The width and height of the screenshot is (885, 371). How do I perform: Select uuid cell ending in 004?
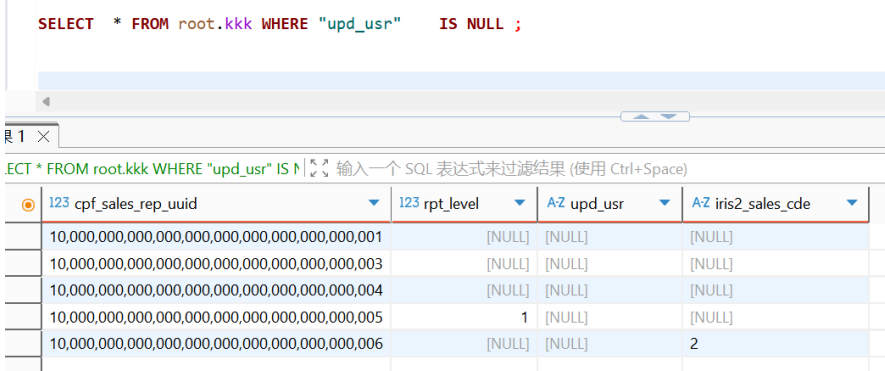coord(216,290)
